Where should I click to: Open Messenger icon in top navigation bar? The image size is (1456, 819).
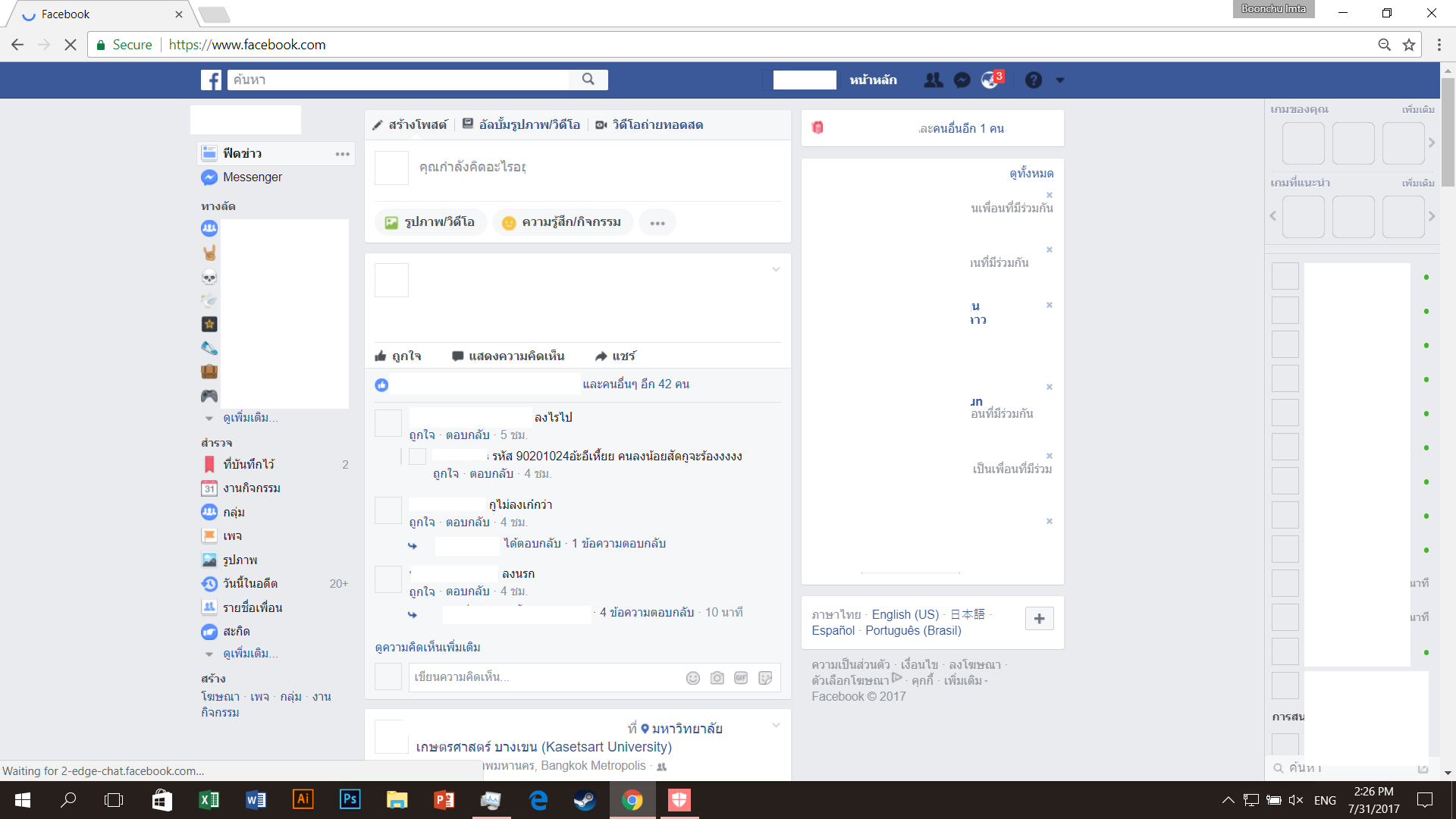click(962, 80)
